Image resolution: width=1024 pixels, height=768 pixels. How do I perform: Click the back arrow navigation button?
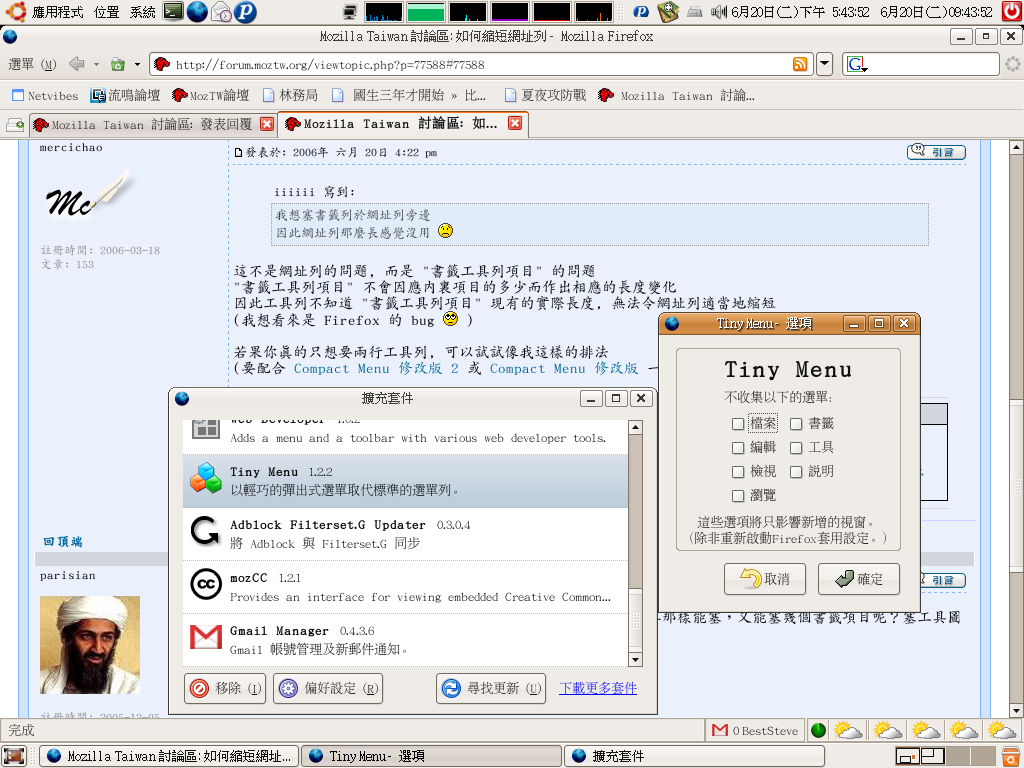77,65
